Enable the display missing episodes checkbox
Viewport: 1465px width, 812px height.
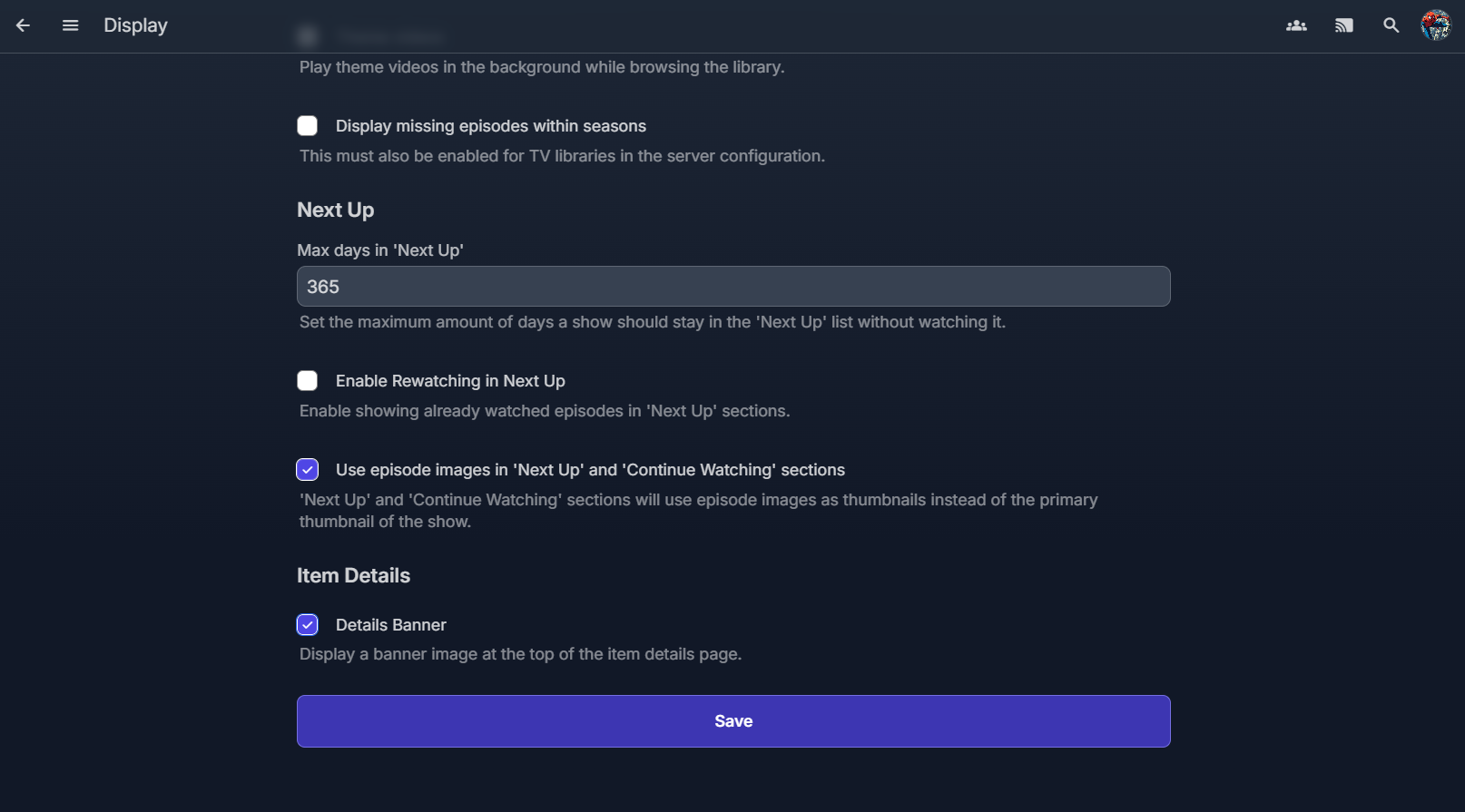point(308,126)
